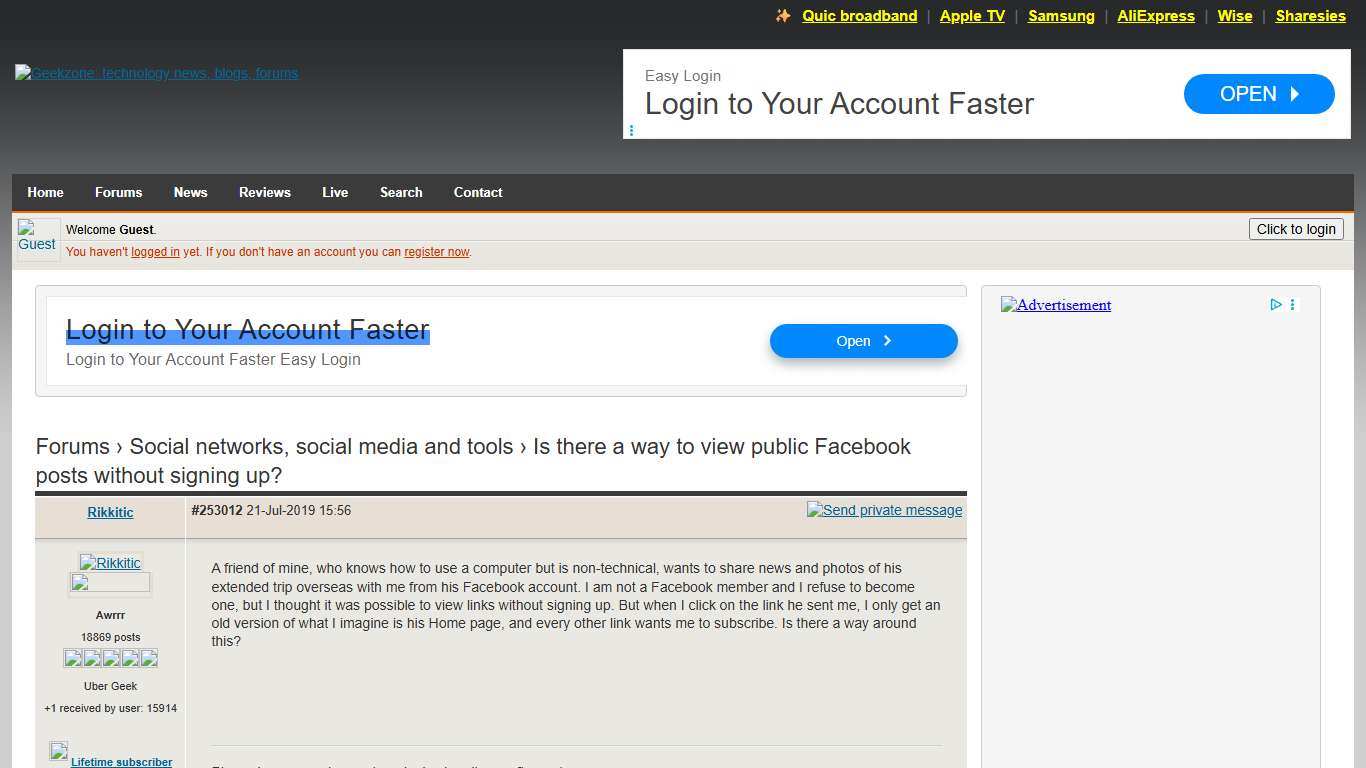This screenshot has width=1366, height=768.
Task: Open the ad options three-dot menu on sidebar ad
Action: click(x=1292, y=304)
